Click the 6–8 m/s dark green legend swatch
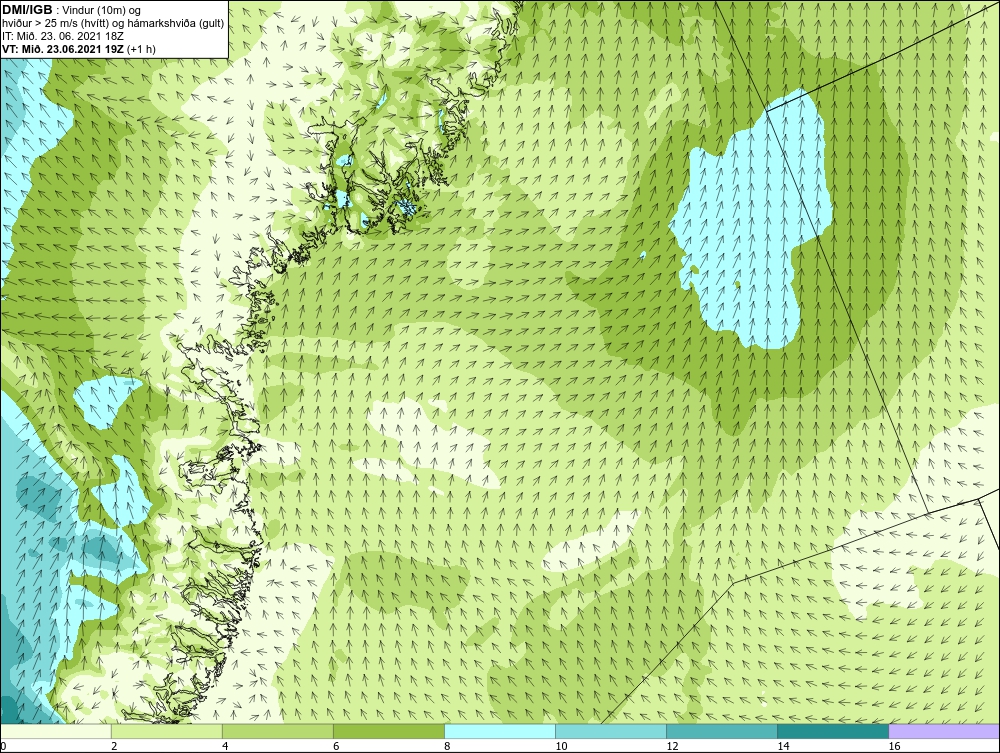Image resolution: width=1000 pixels, height=753 pixels. (388, 731)
